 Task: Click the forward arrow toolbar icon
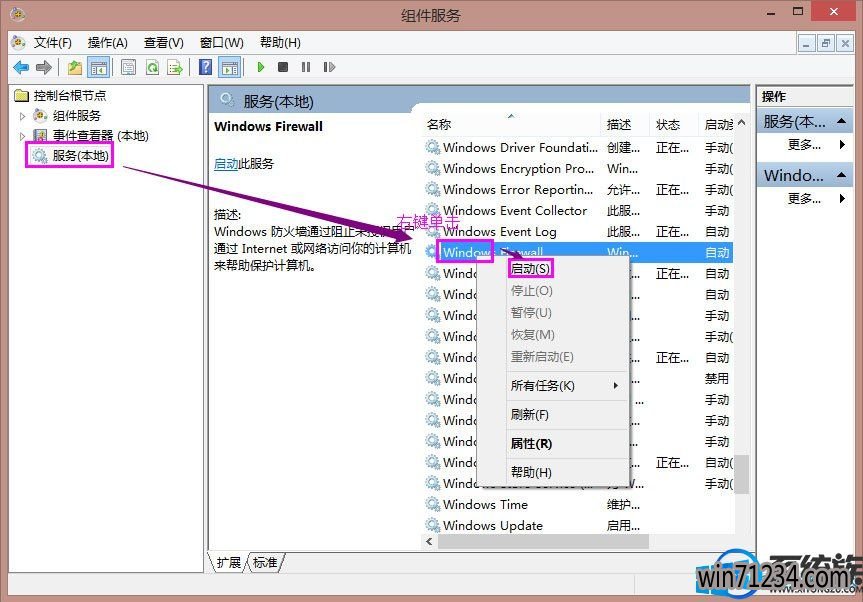point(44,68)
